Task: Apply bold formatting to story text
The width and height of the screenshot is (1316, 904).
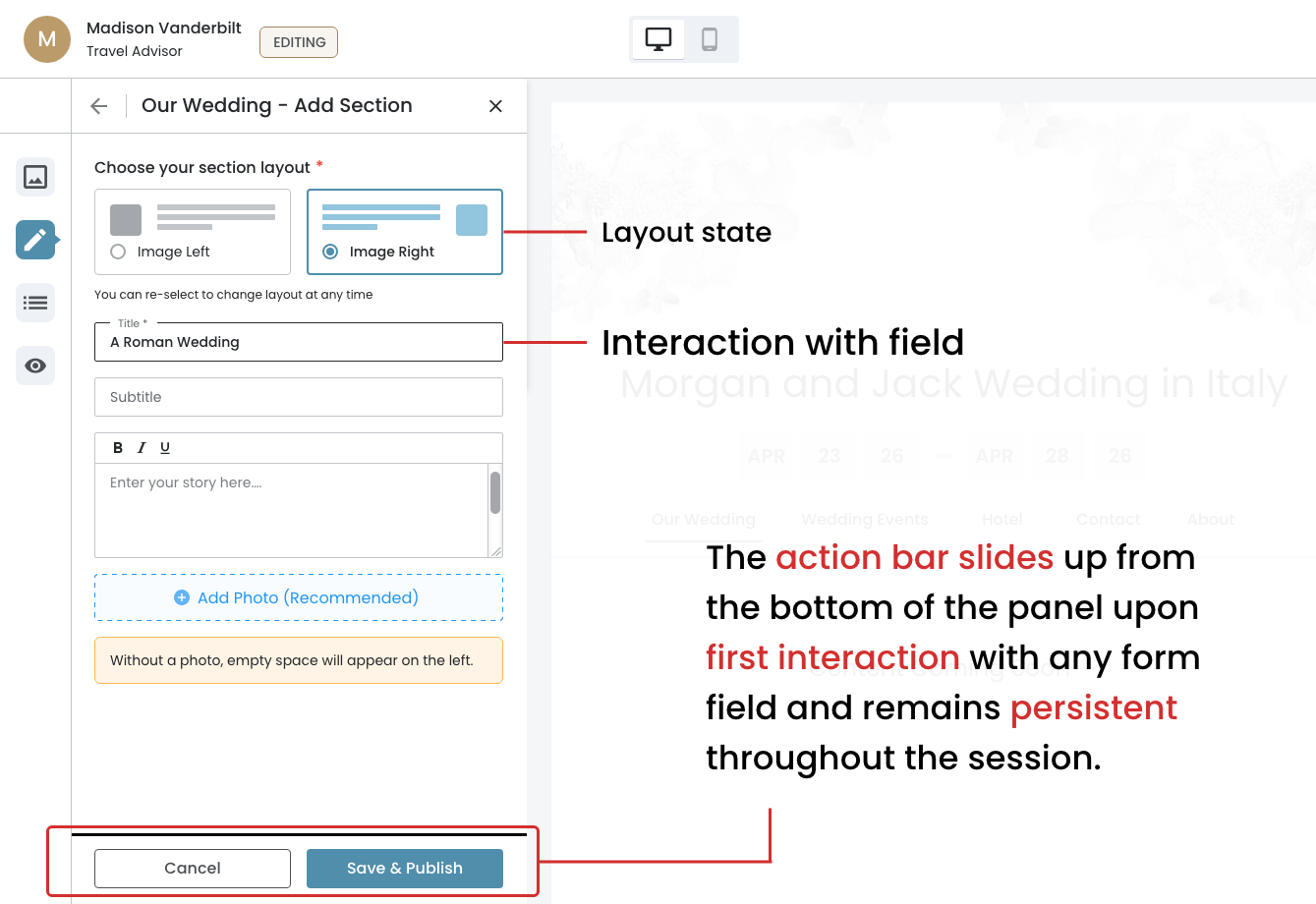Action: (118, 448)
